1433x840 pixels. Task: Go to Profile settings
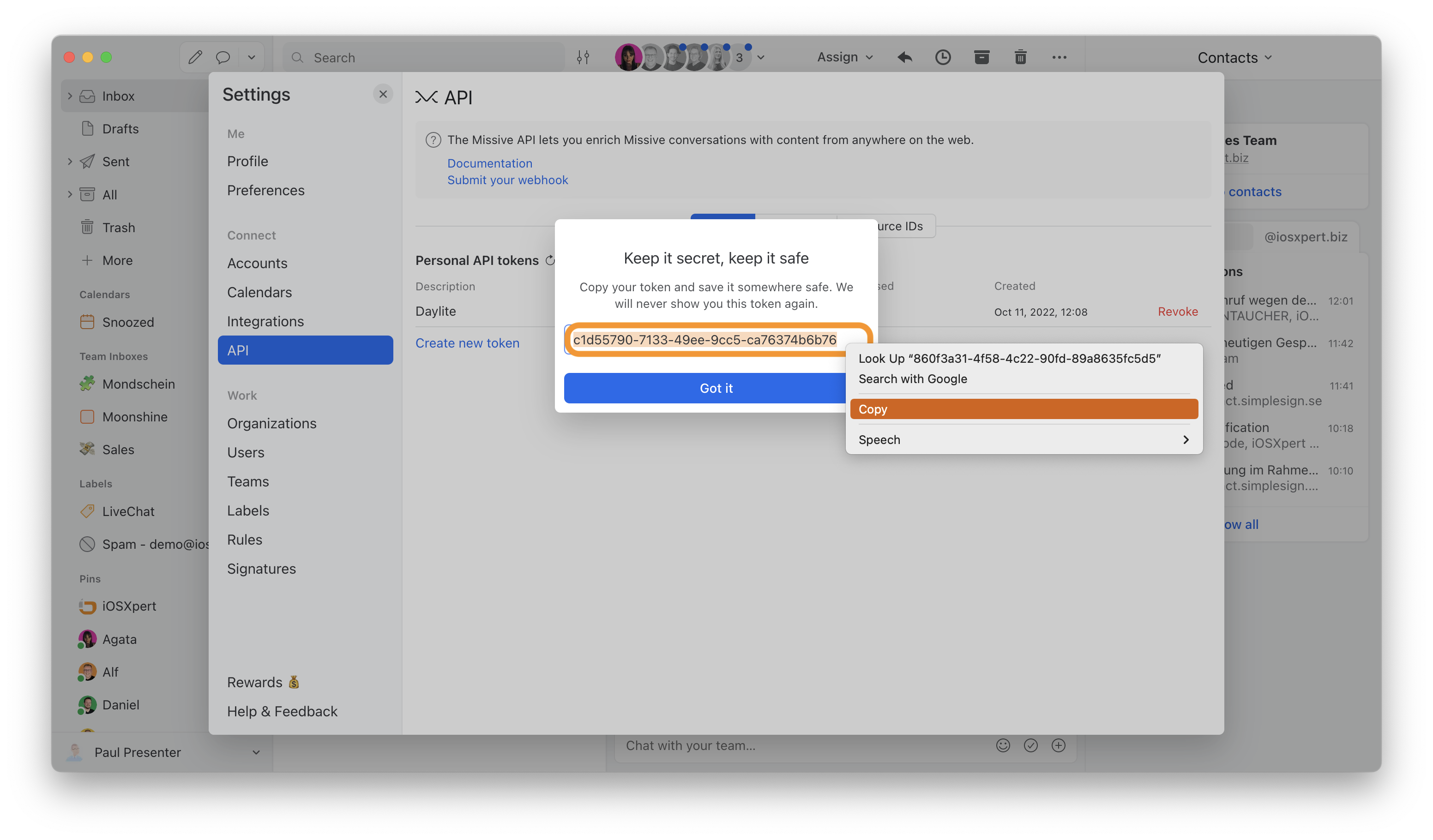pos(247,162)
